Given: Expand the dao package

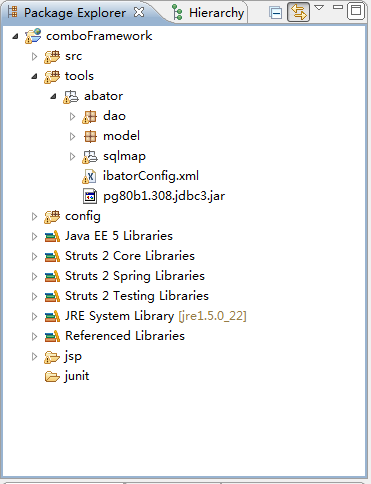Looking at the screenshot, I should [x=72, y=116].
